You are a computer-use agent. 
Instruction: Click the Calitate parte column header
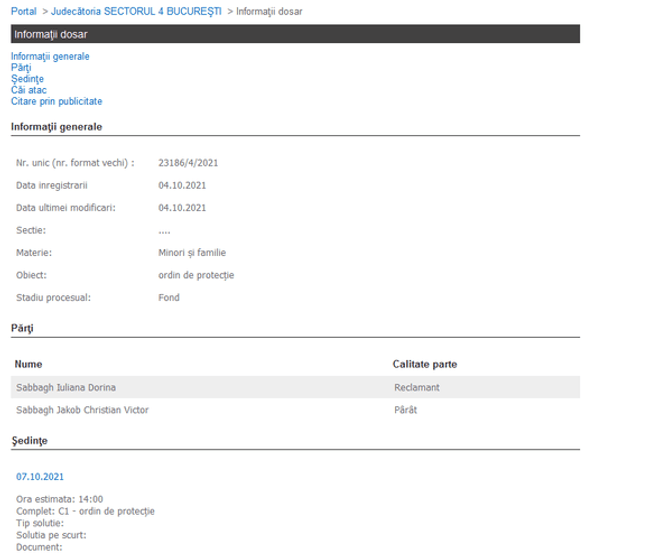pos(425,364)
